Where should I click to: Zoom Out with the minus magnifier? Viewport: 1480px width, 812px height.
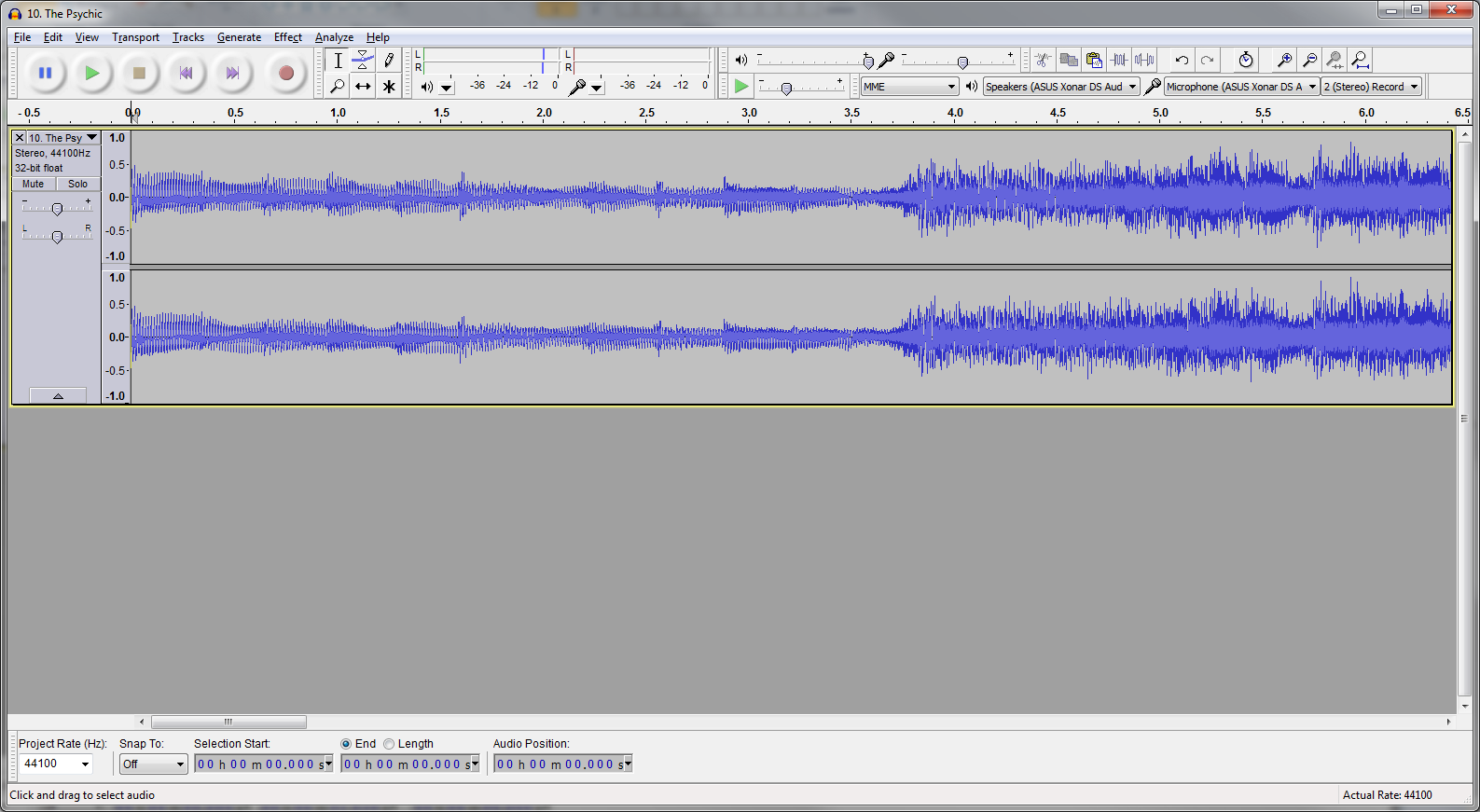pos(1309,60)
